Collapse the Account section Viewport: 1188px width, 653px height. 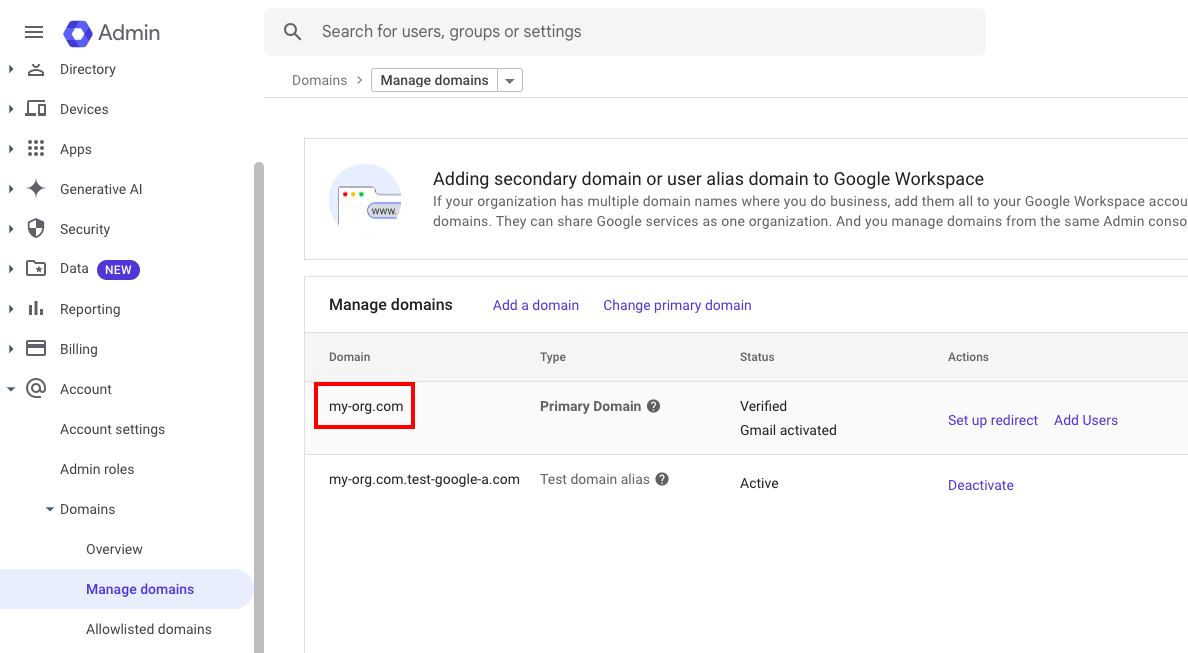[x=10, y=389]
